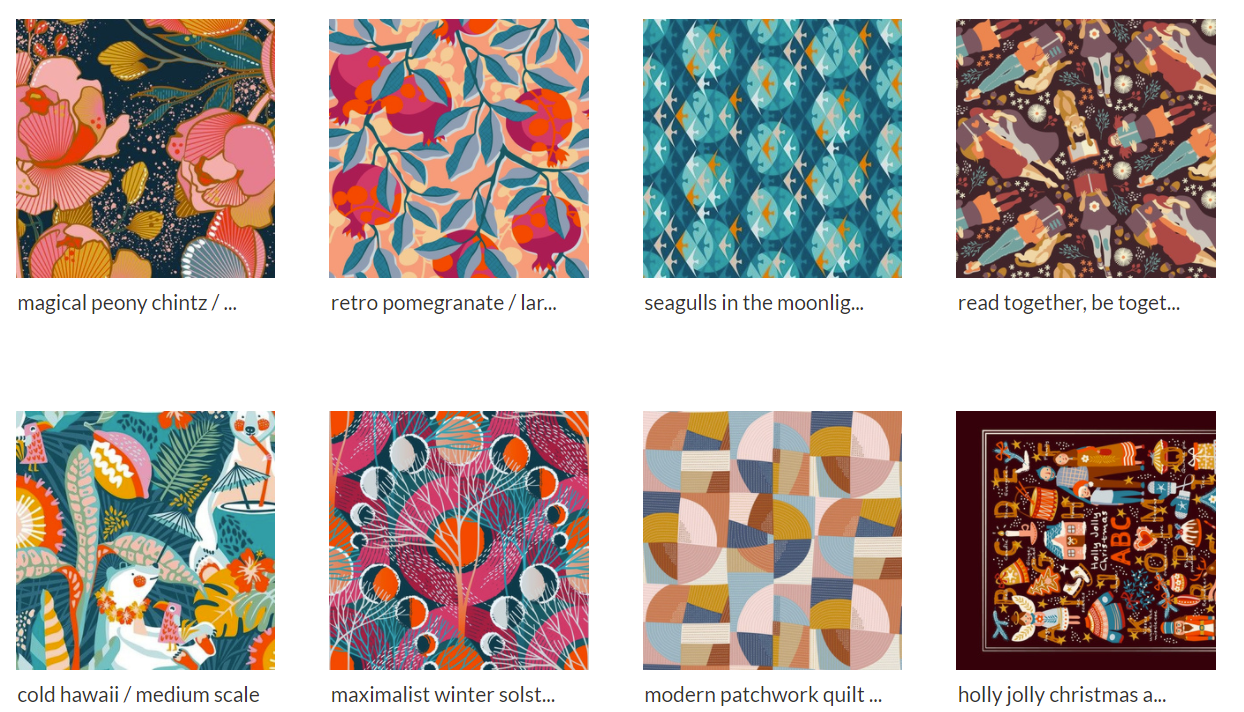1244x712 pixels.
Task: Open the 'read together, be toget...' title
Action: (1069, 303)
